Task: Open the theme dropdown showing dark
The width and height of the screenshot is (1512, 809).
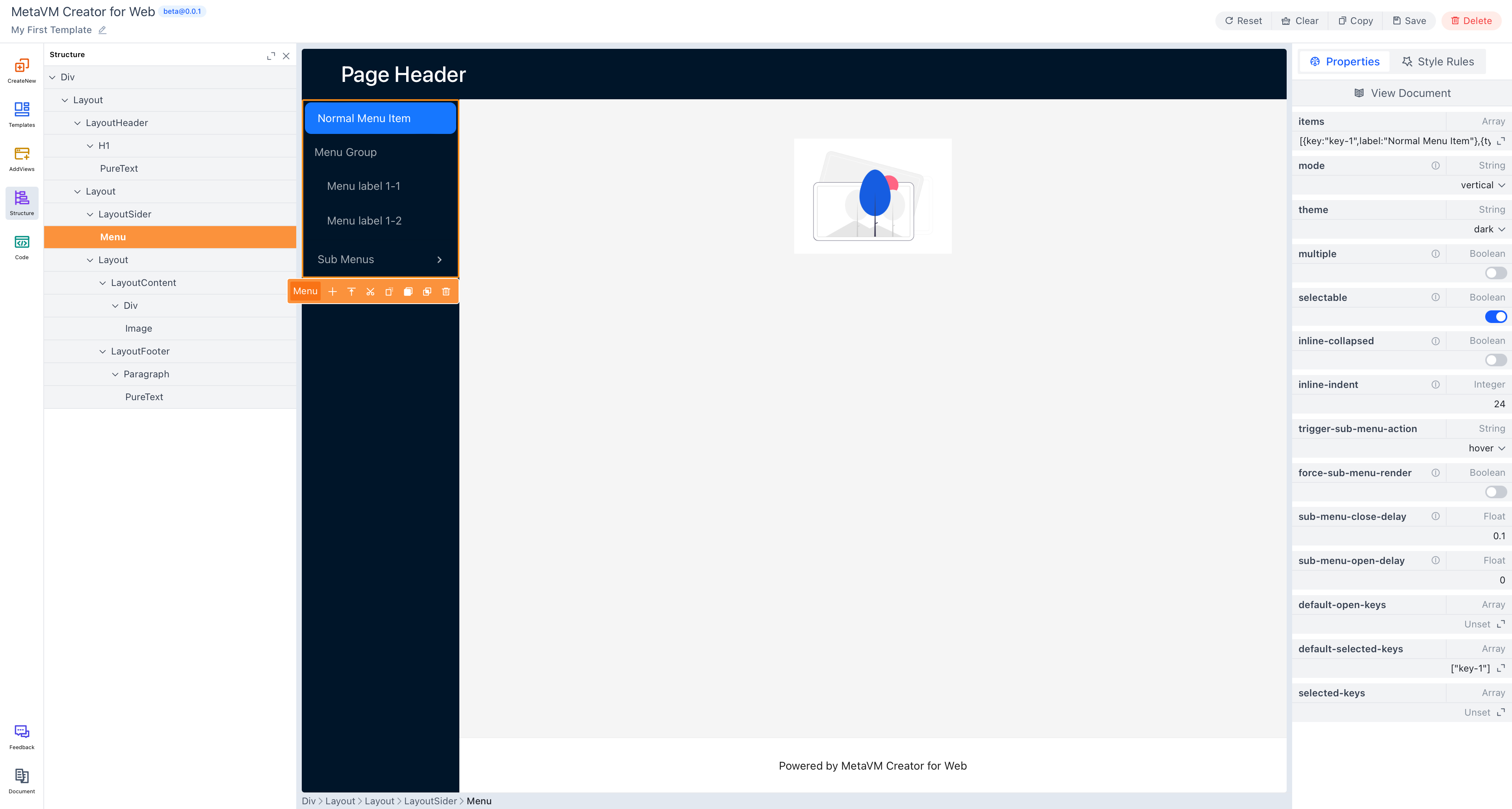Action: pos(1489,229)
